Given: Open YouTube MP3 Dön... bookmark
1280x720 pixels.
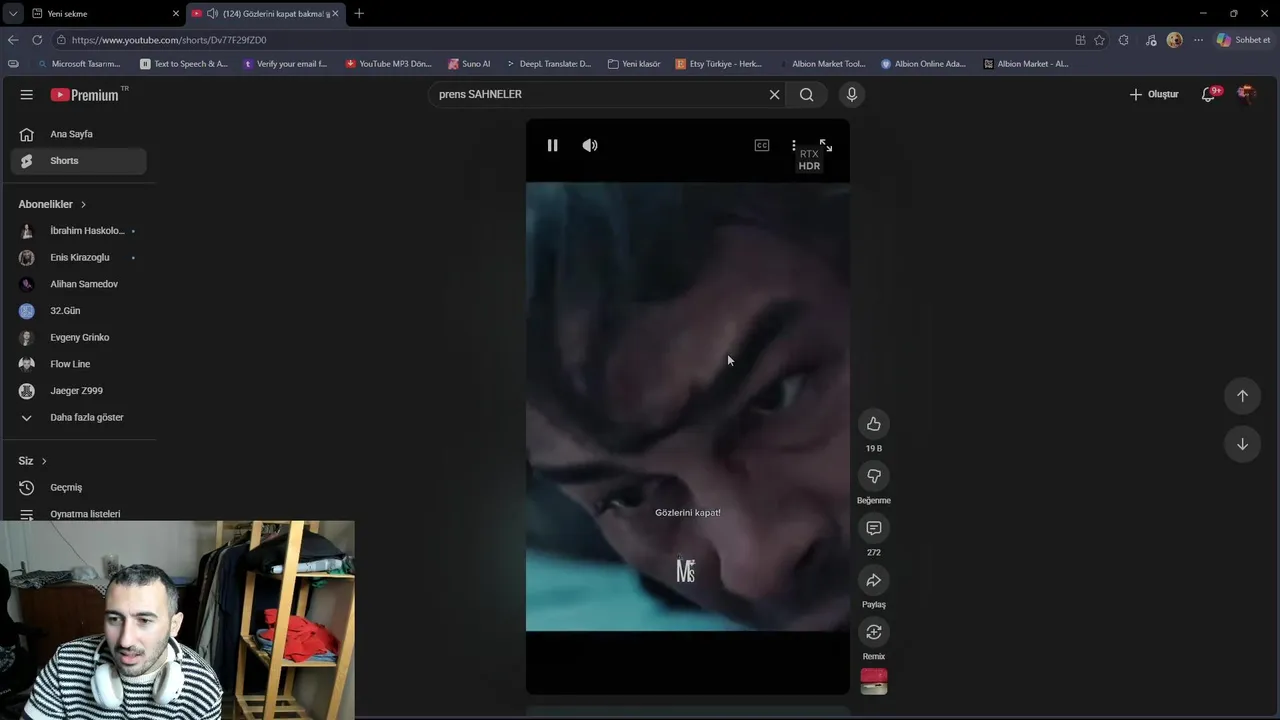Looking at the screenshot, I should 388,64.
